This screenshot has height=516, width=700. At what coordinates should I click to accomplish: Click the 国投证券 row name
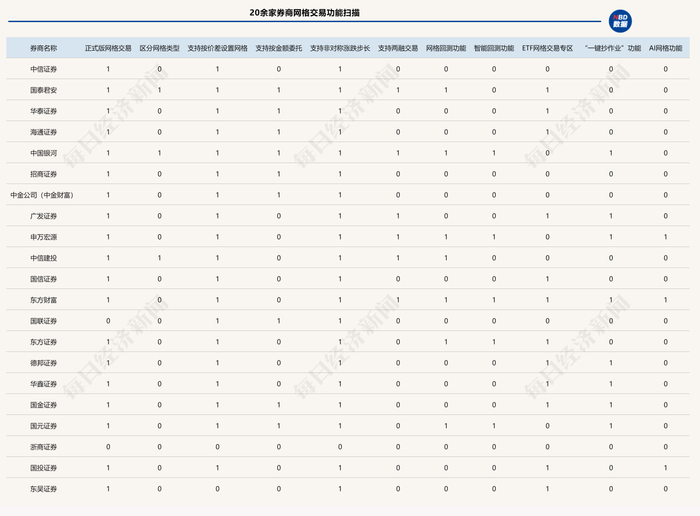pyautogui.click(x=43, y=468)
